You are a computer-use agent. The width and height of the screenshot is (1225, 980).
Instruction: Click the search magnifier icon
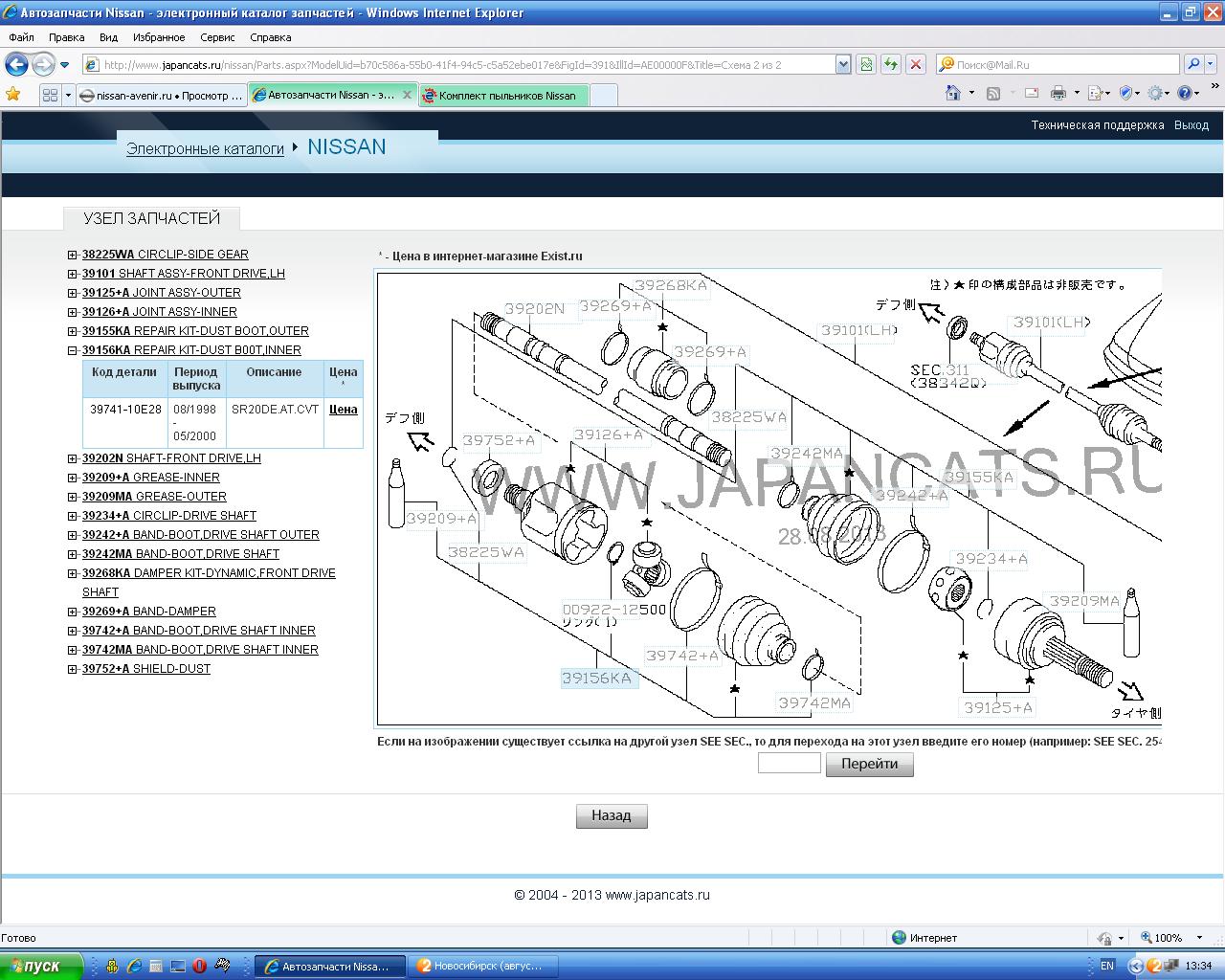pyautogui.click(x=1192, y=64)
